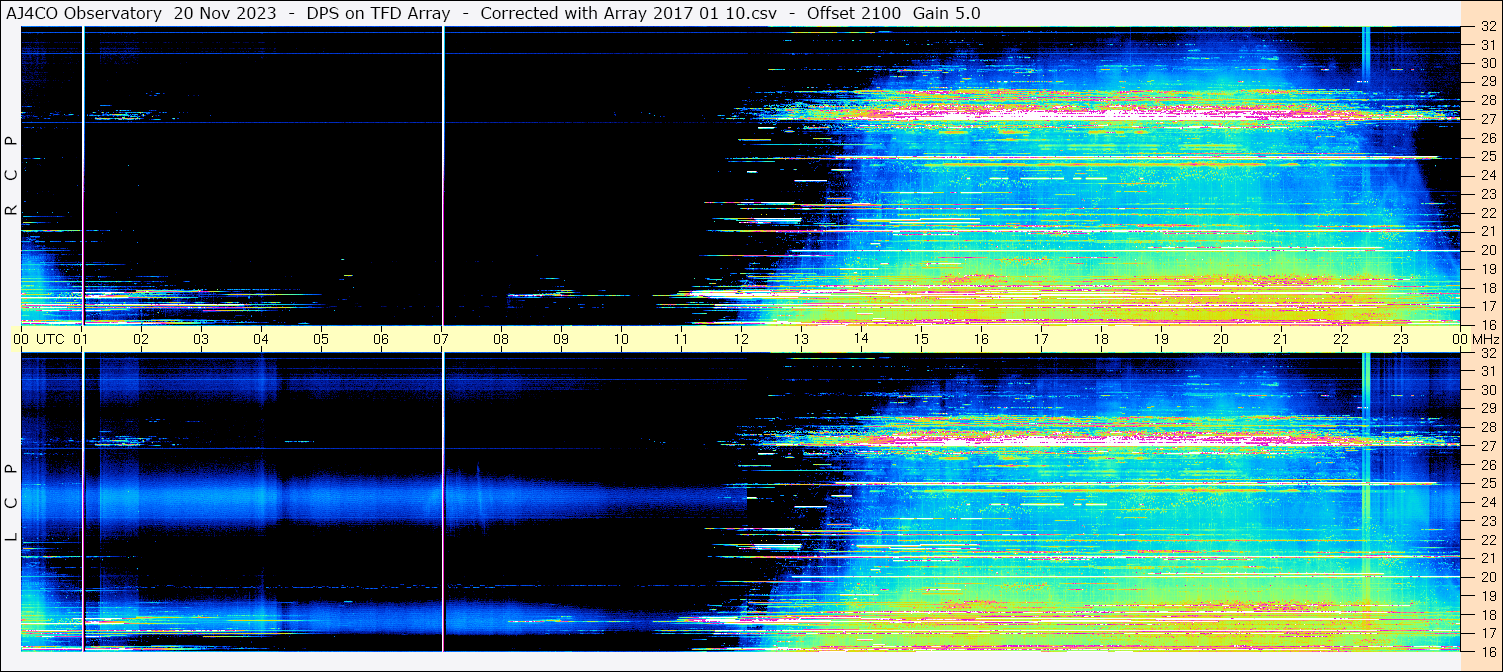Click the 29 MHz tick on the LCP frequency scale
1503x672 pixels.
pyautogui.click(x=1488, y=408)
